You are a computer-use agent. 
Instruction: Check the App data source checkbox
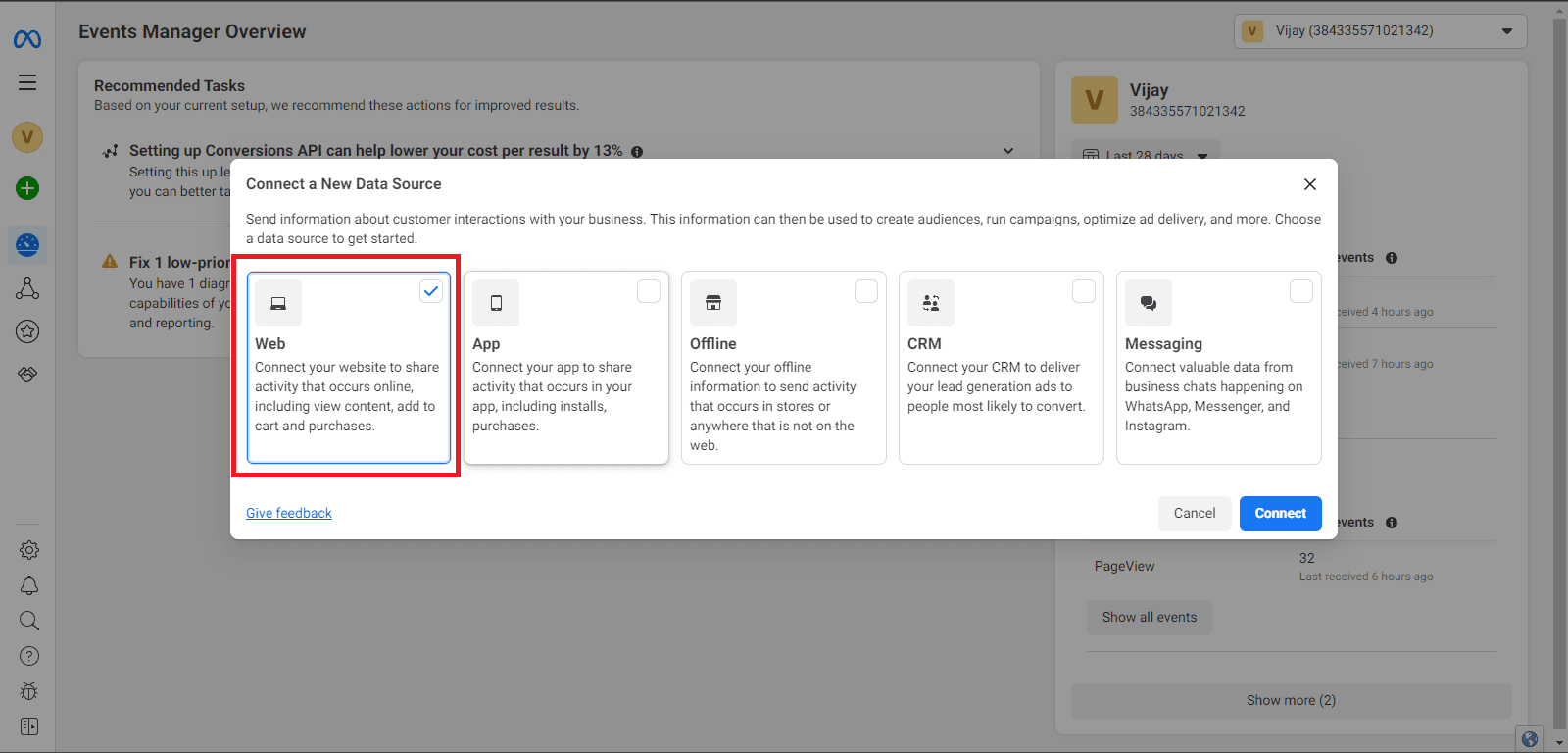coord(649,291)
